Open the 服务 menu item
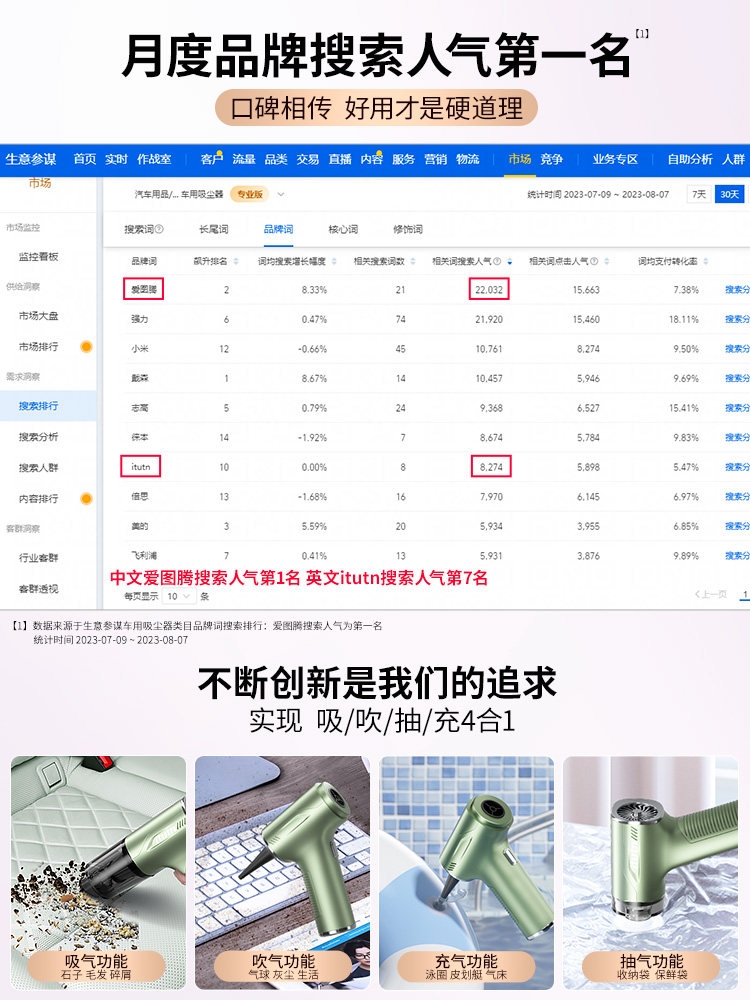 (404, 159)
